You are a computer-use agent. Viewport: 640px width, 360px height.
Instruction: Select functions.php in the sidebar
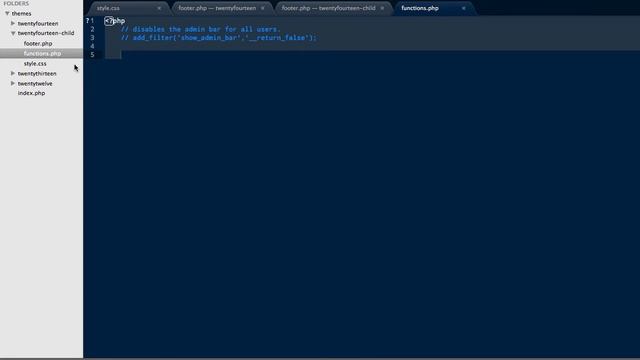[x=42, y=53]
